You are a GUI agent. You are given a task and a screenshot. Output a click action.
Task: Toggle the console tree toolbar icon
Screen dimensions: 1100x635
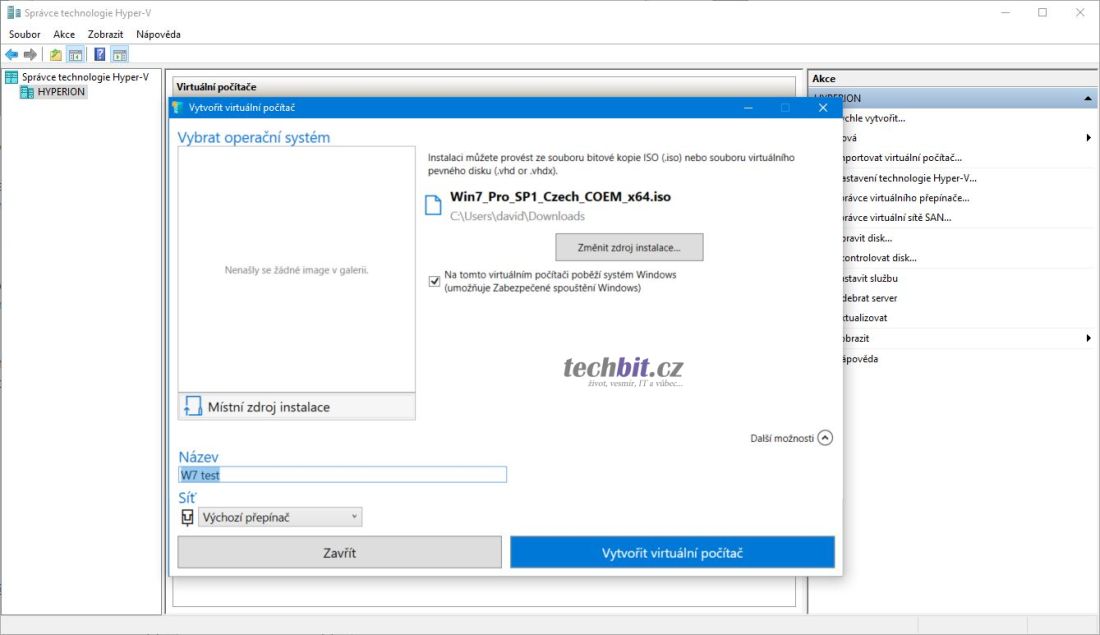[x=75, y=54]
